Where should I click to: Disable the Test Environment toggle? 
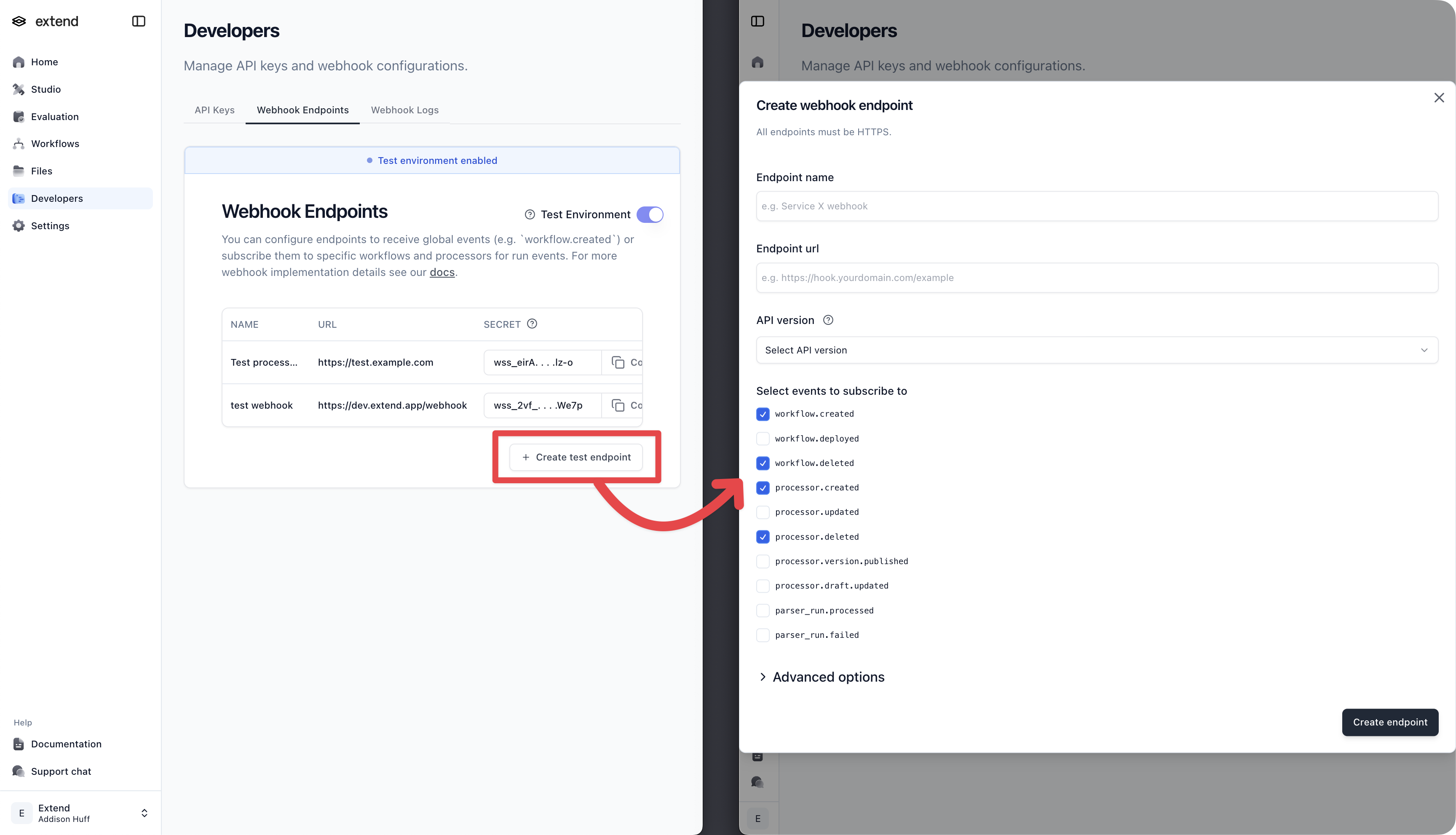650,214
